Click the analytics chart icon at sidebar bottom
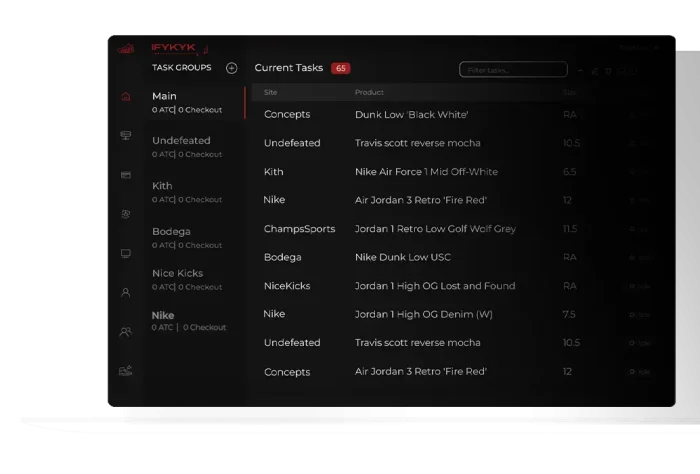Image resolution: width=700 pixels, height=474 pixels. click(x=125, y=371)
